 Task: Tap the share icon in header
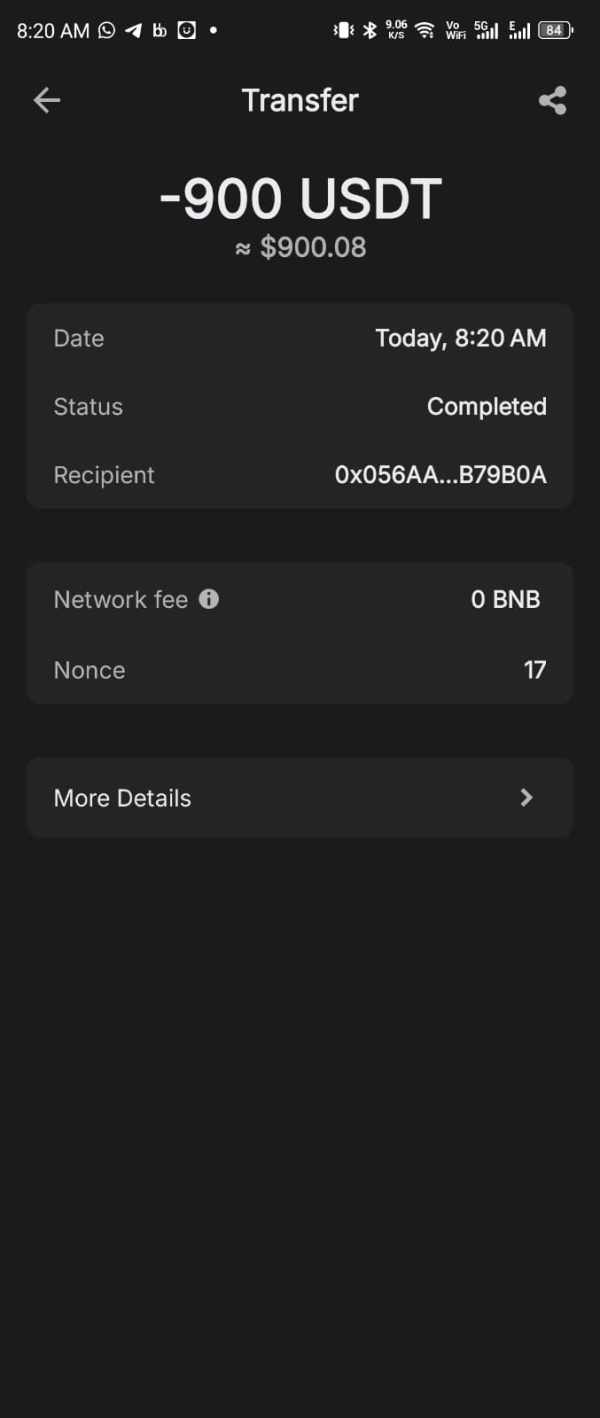coord(552,100)
